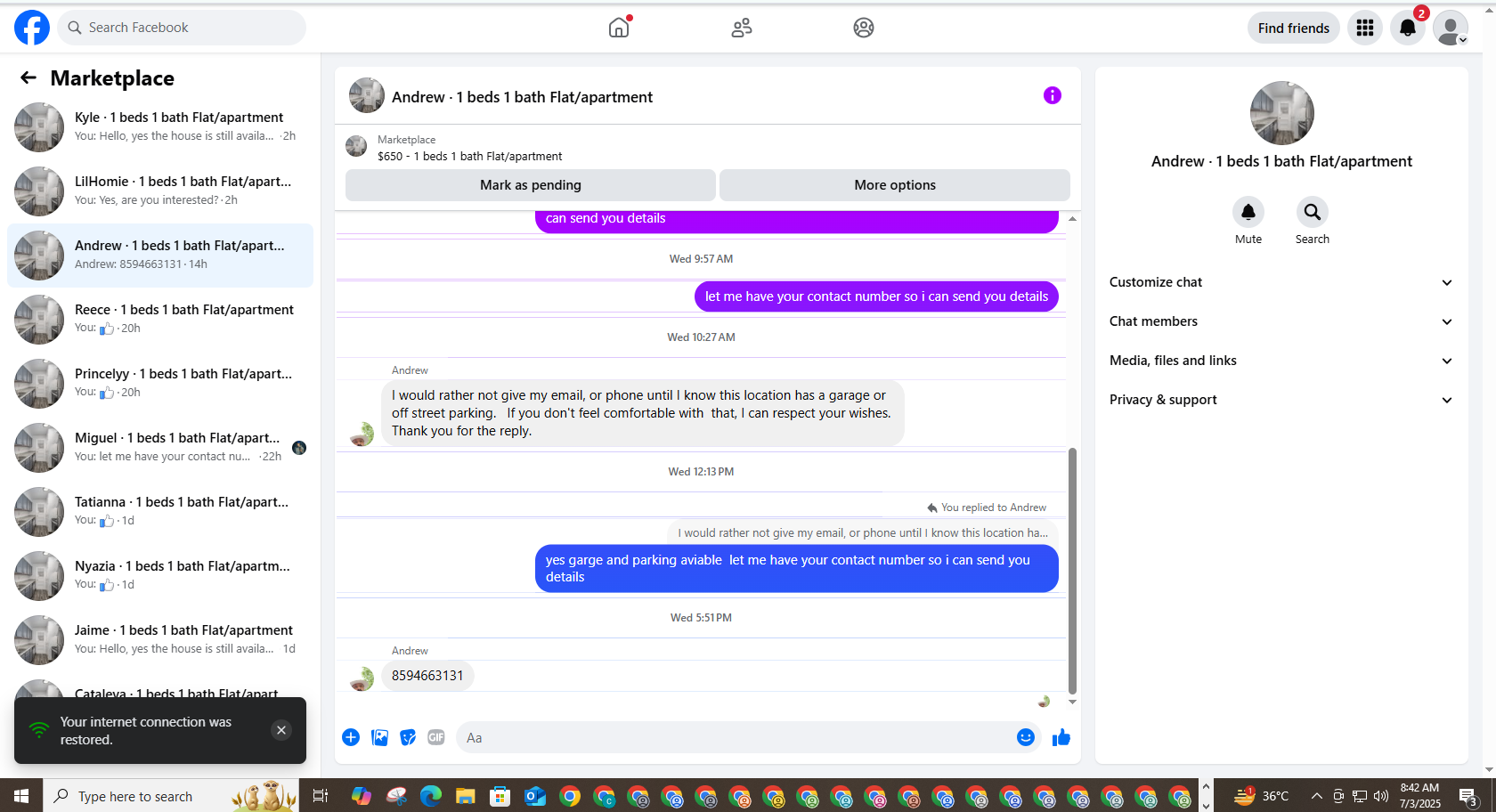
Task: Show hidden system tray icons
Action: (x=1316, y=796)
